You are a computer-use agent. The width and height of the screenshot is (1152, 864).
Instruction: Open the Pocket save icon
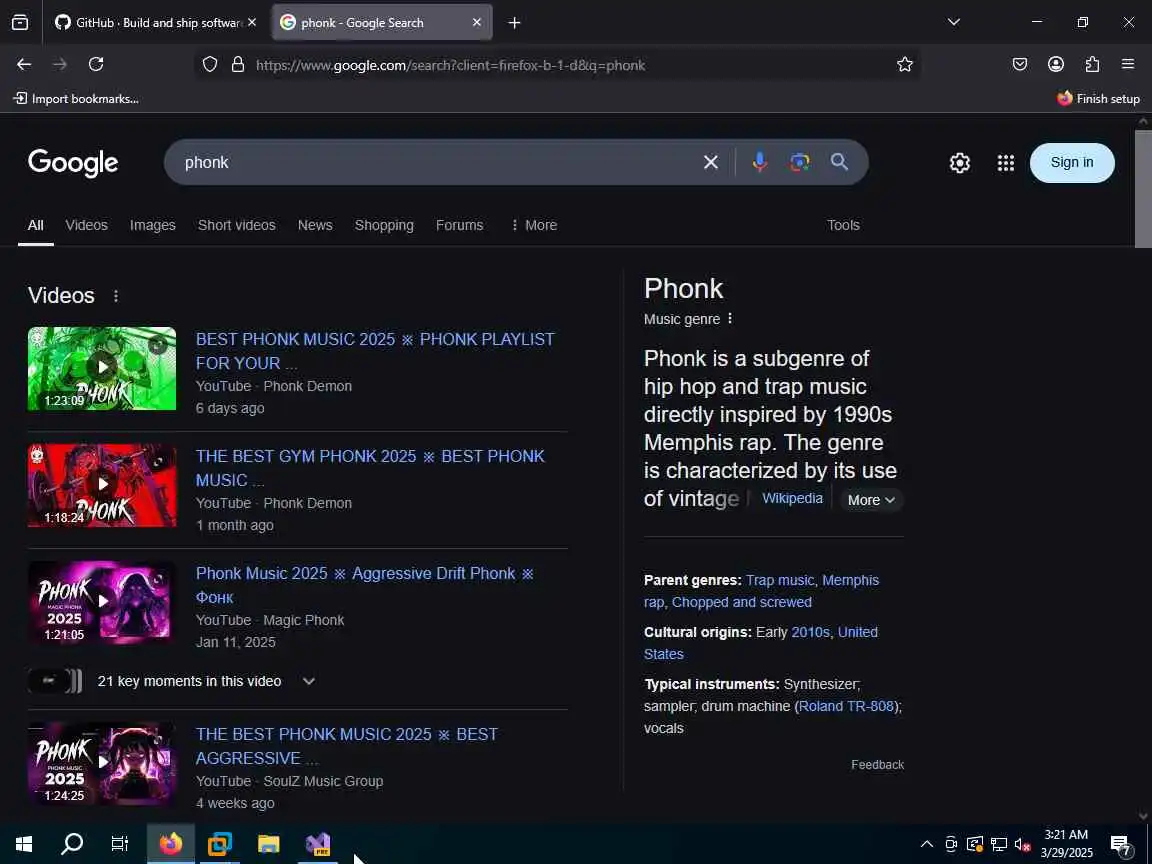1020,65
